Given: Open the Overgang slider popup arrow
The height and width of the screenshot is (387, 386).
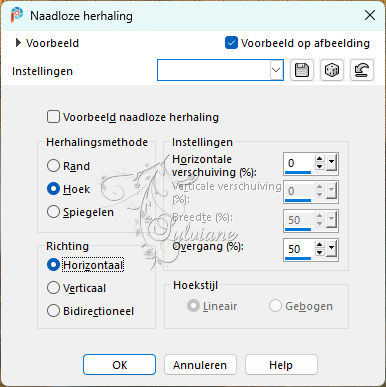Looking at the screenshot, I should coord(331,248).
